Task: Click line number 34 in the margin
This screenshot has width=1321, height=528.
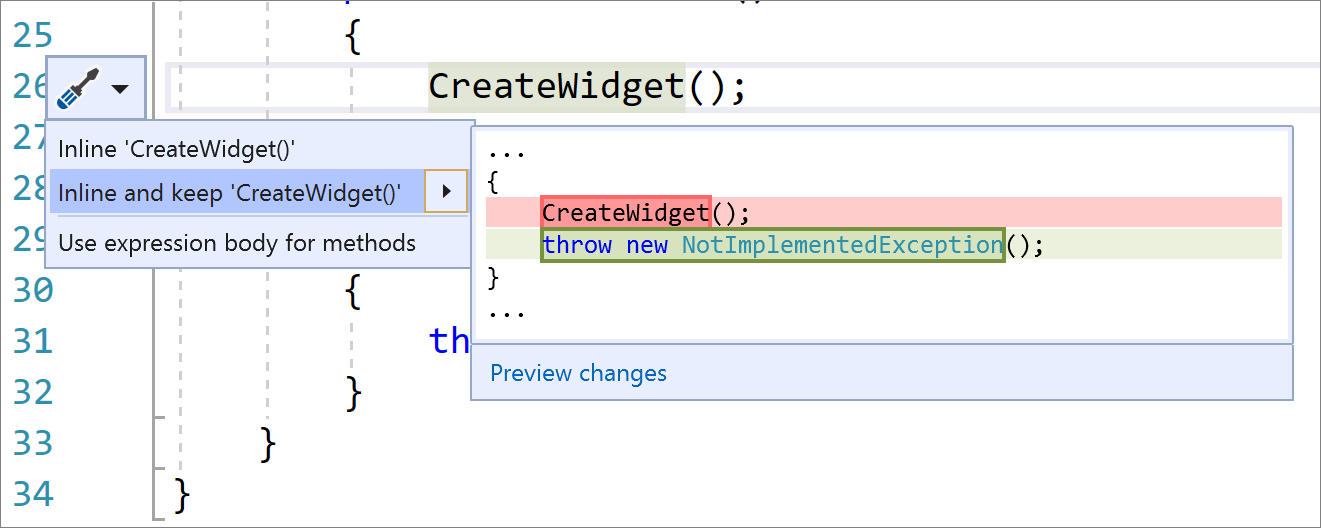Action: point(32,494)
